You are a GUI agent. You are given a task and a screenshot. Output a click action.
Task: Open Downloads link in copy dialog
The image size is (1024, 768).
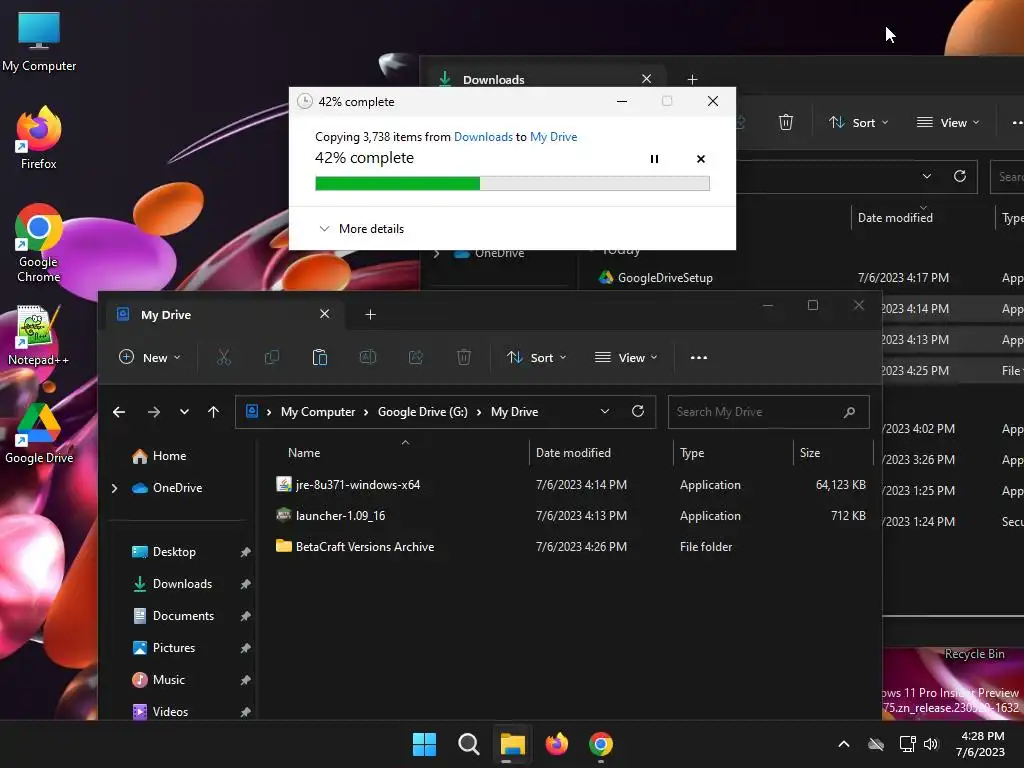[483, 136]
